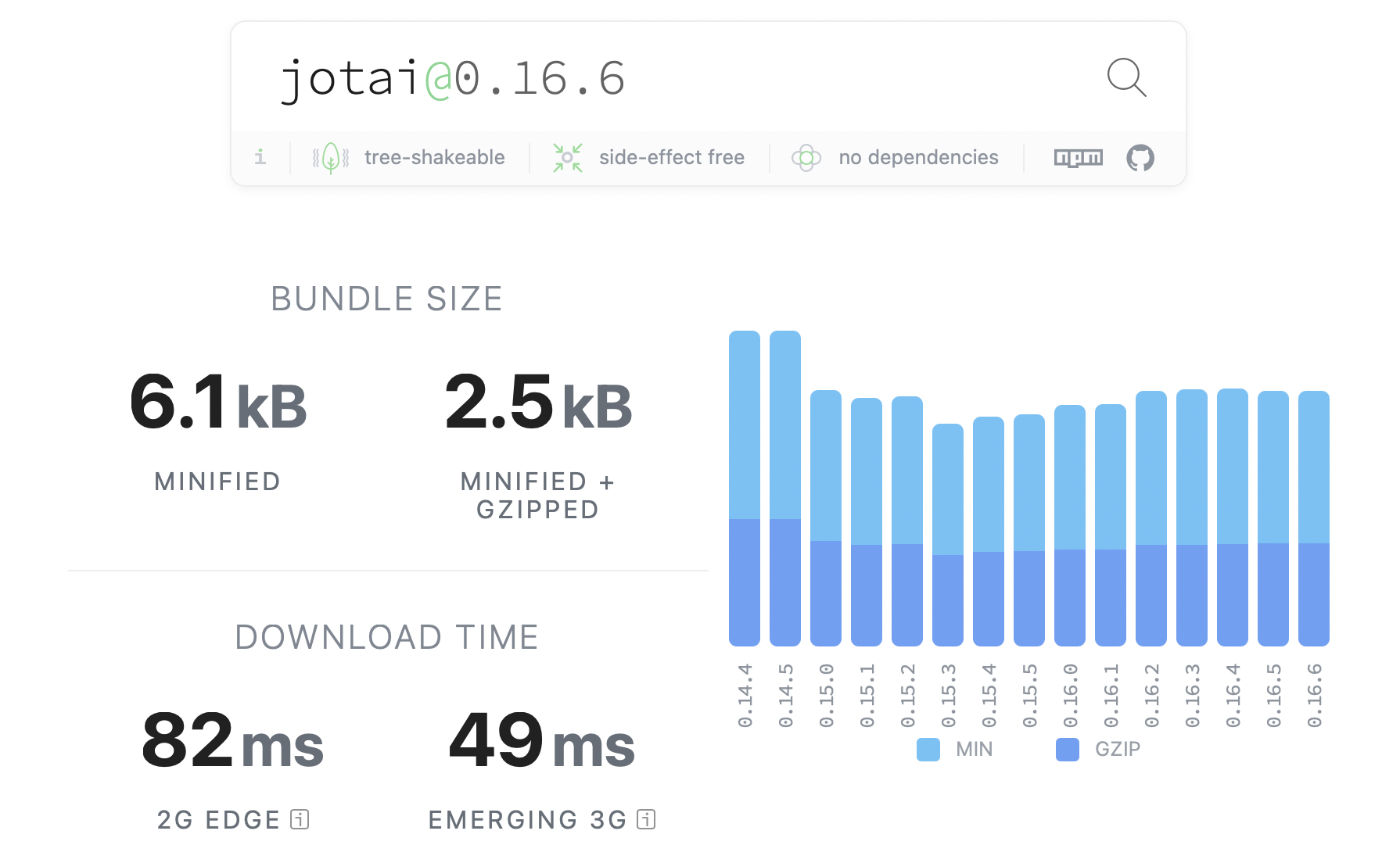
Task: Click the no dependencies label
Action: click(918, 157)
